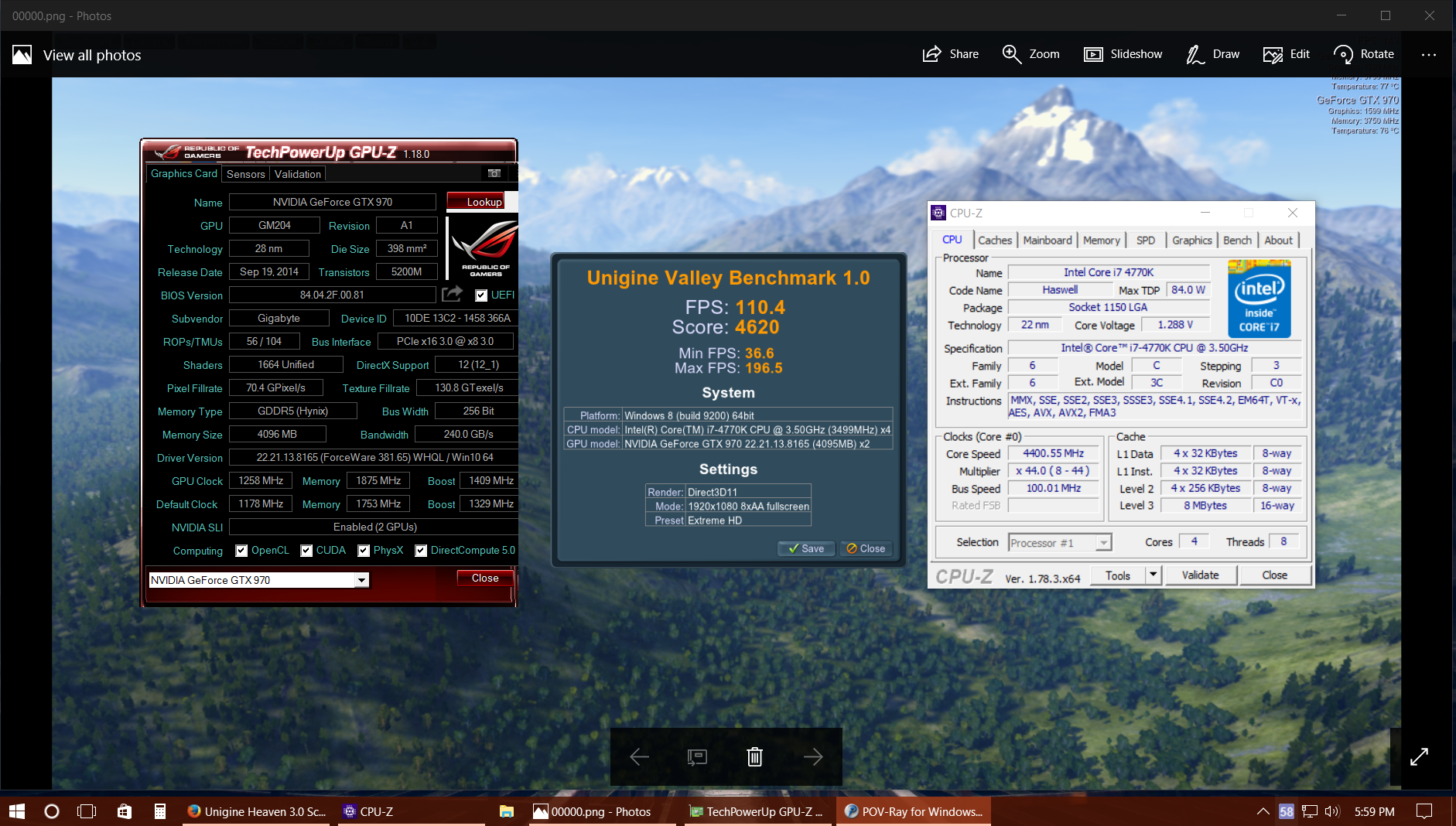This screenshot has height=826, width=1456.
Task: Toggle the DirectCompute 5.0 checkbox
Action: tap(421, 551)
